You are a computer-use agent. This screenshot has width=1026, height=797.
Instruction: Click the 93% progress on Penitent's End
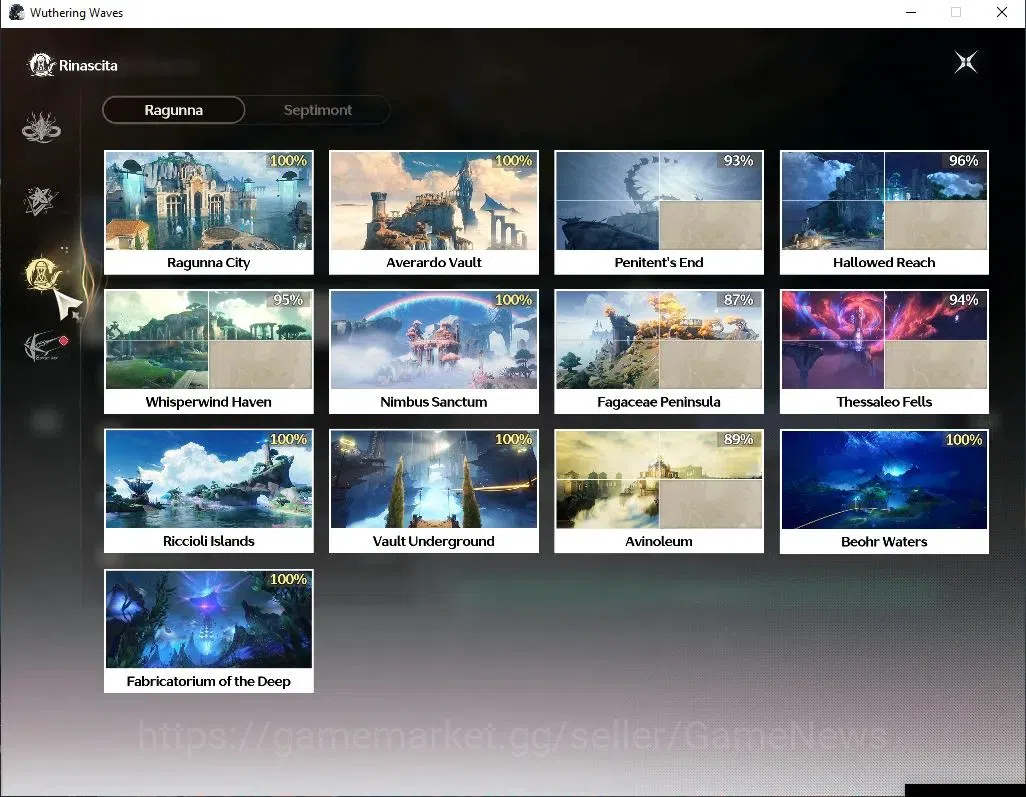click(x=738, y=160)
